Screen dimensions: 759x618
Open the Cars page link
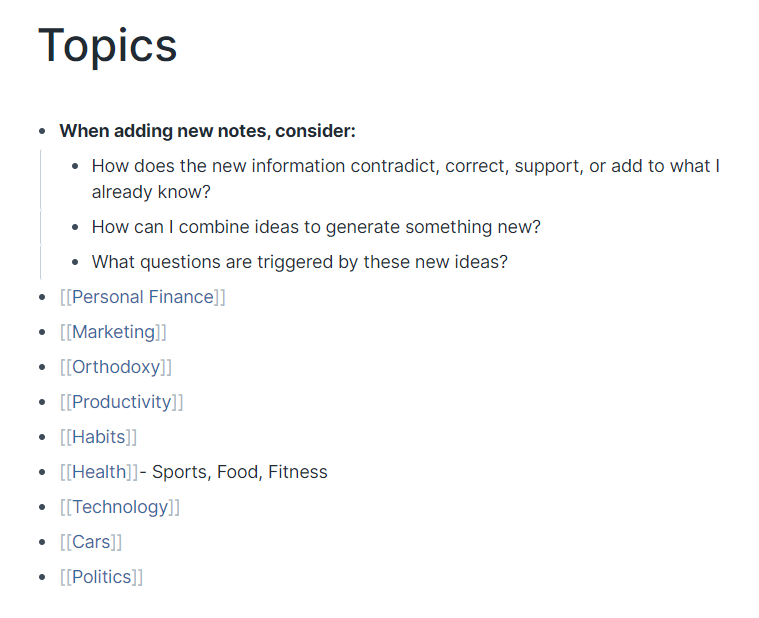coord(91,542)
